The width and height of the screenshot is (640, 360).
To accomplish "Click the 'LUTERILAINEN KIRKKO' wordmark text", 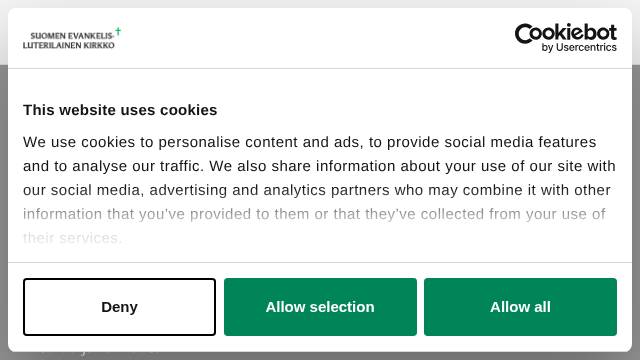I will tap(69, 45).
